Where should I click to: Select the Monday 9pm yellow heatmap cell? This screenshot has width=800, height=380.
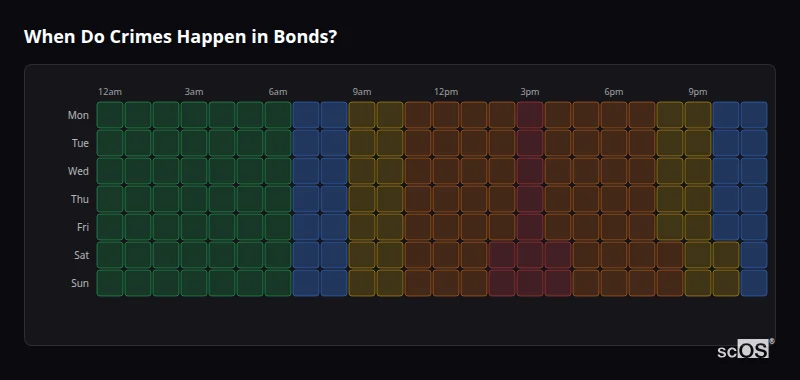[x=697, y=115]
